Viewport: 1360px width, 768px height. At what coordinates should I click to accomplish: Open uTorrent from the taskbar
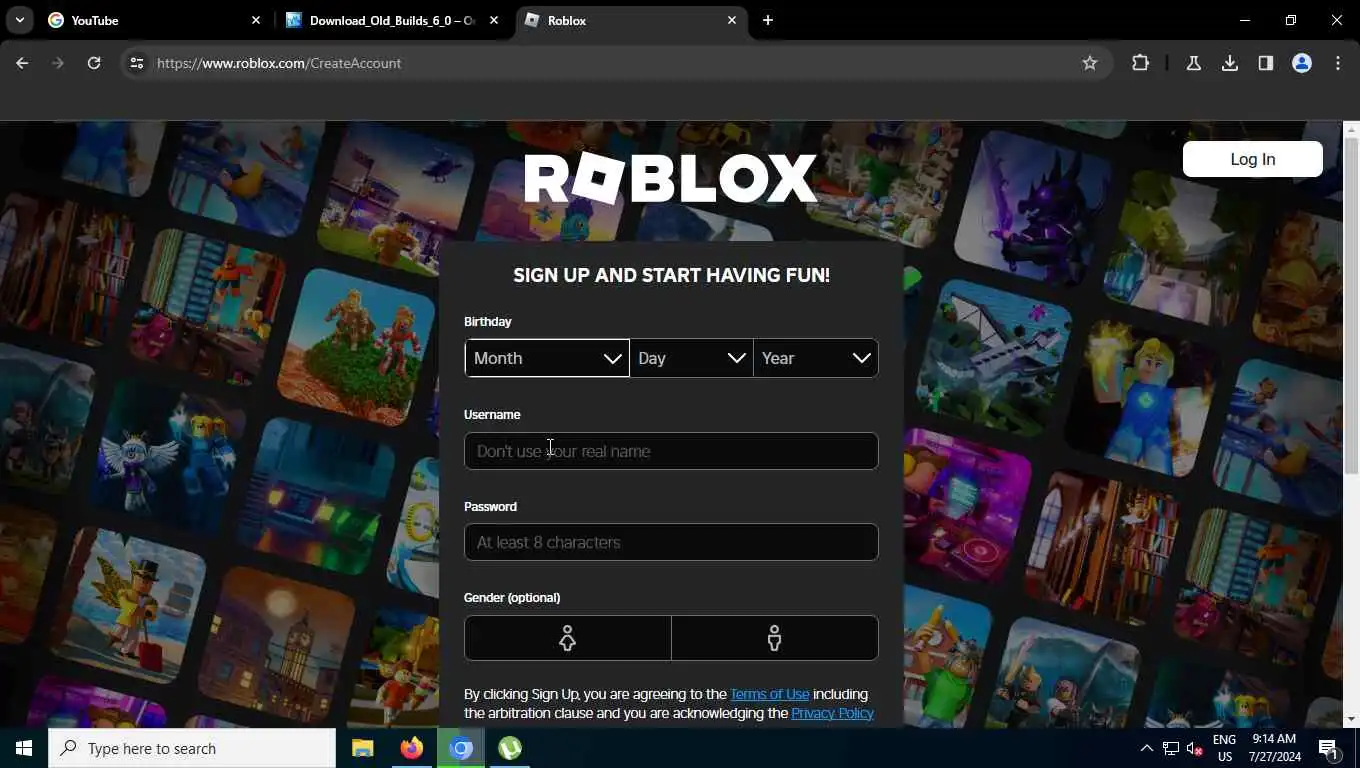point(510,748)
